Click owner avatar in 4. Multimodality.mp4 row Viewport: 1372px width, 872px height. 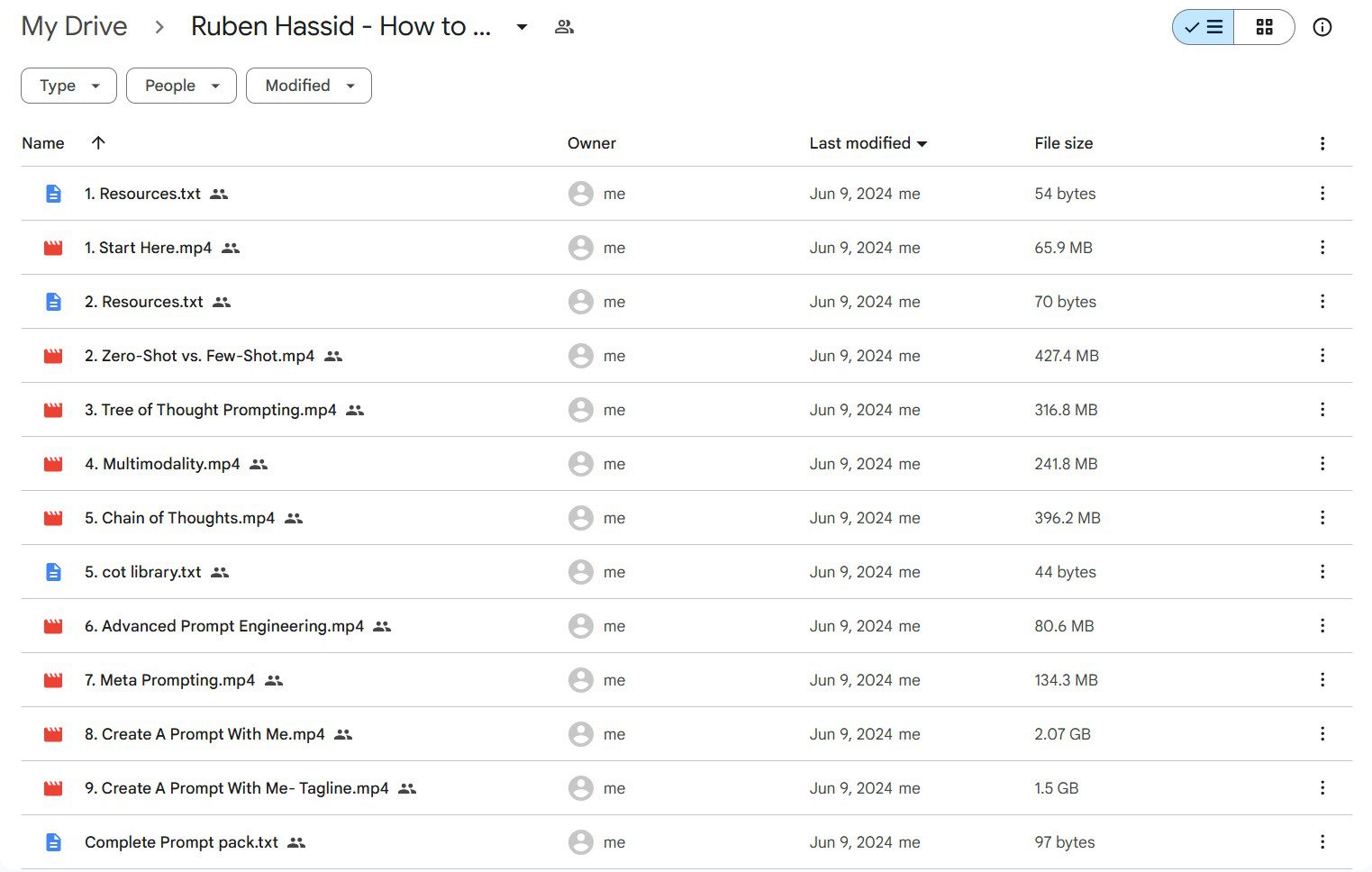tap(581, 464)
